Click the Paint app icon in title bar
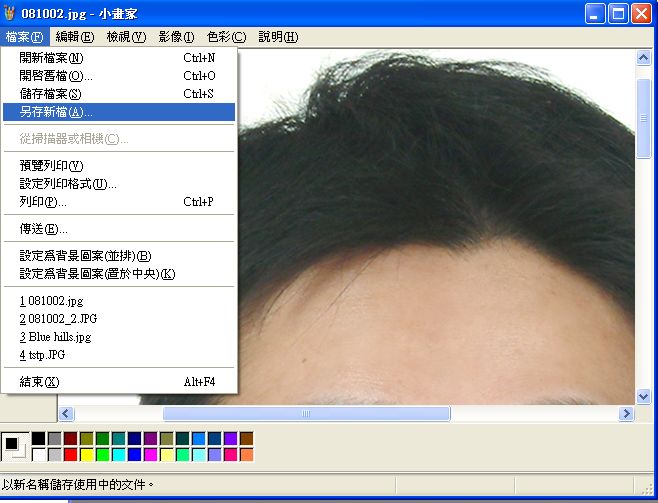The height and width of the screenshot is (503, 658). (11, 13)
